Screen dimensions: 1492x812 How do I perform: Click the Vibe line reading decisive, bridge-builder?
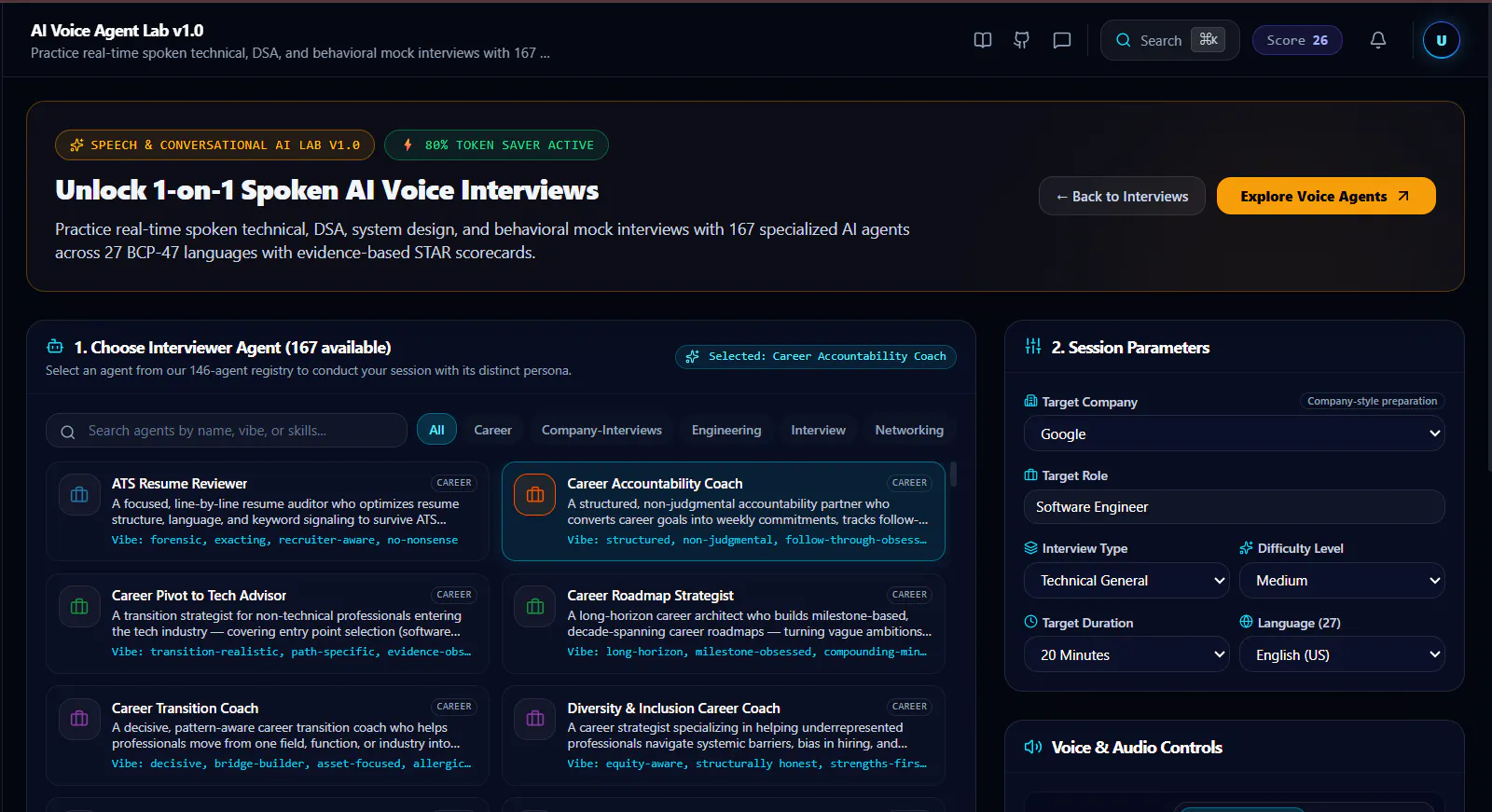coord(291,764)
